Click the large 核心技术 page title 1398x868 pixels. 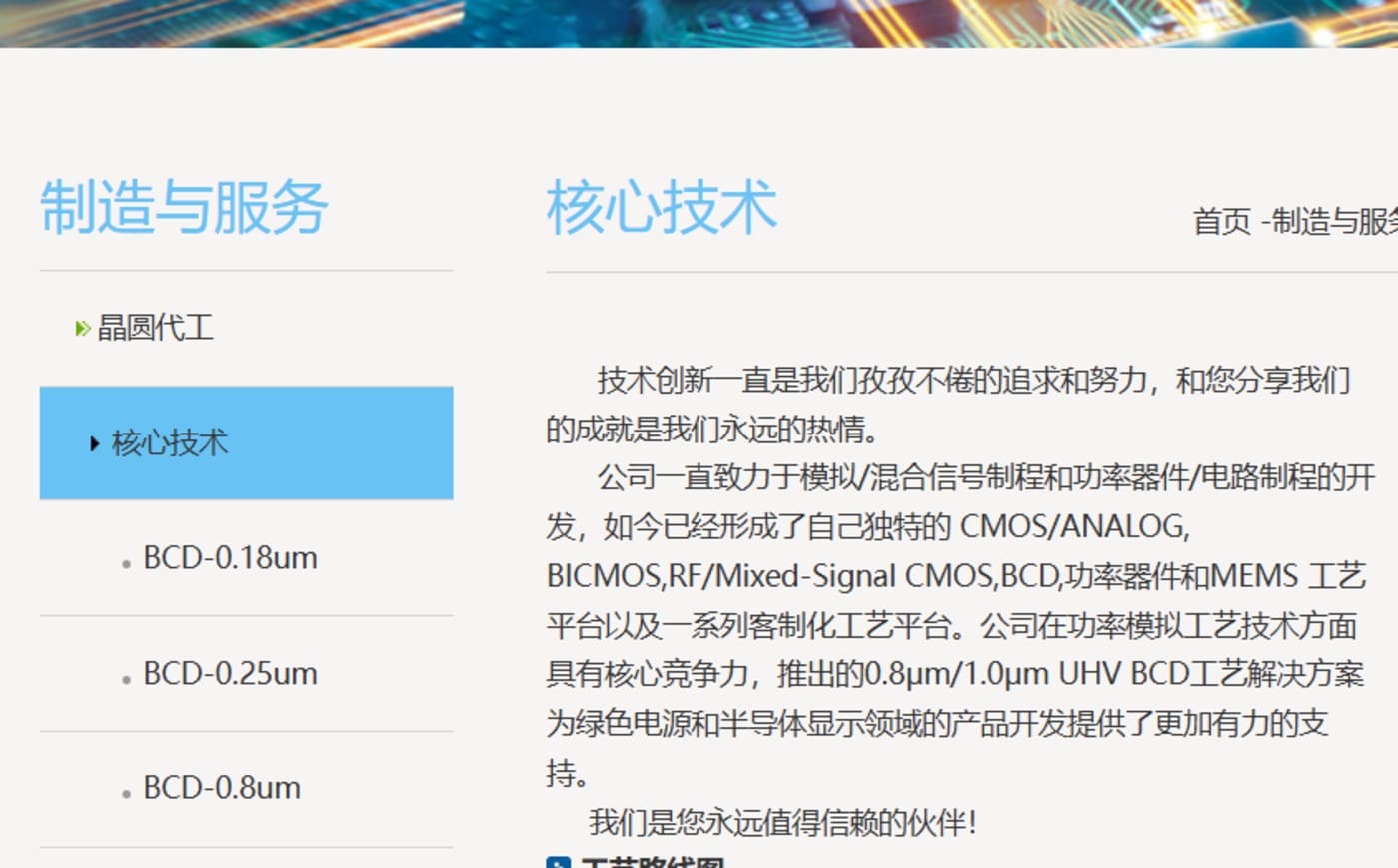point(662,208)
